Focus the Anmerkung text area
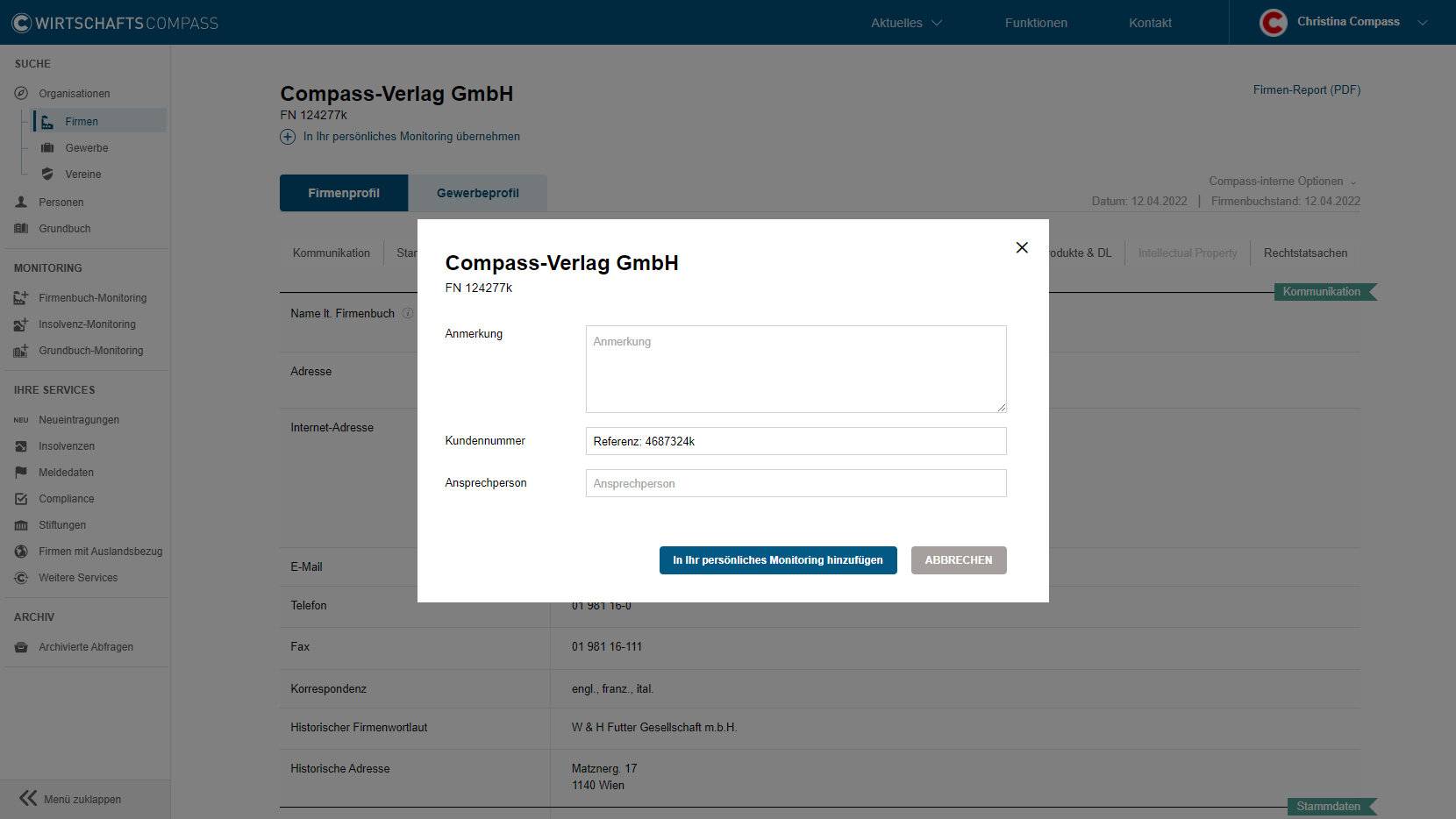 796,369
